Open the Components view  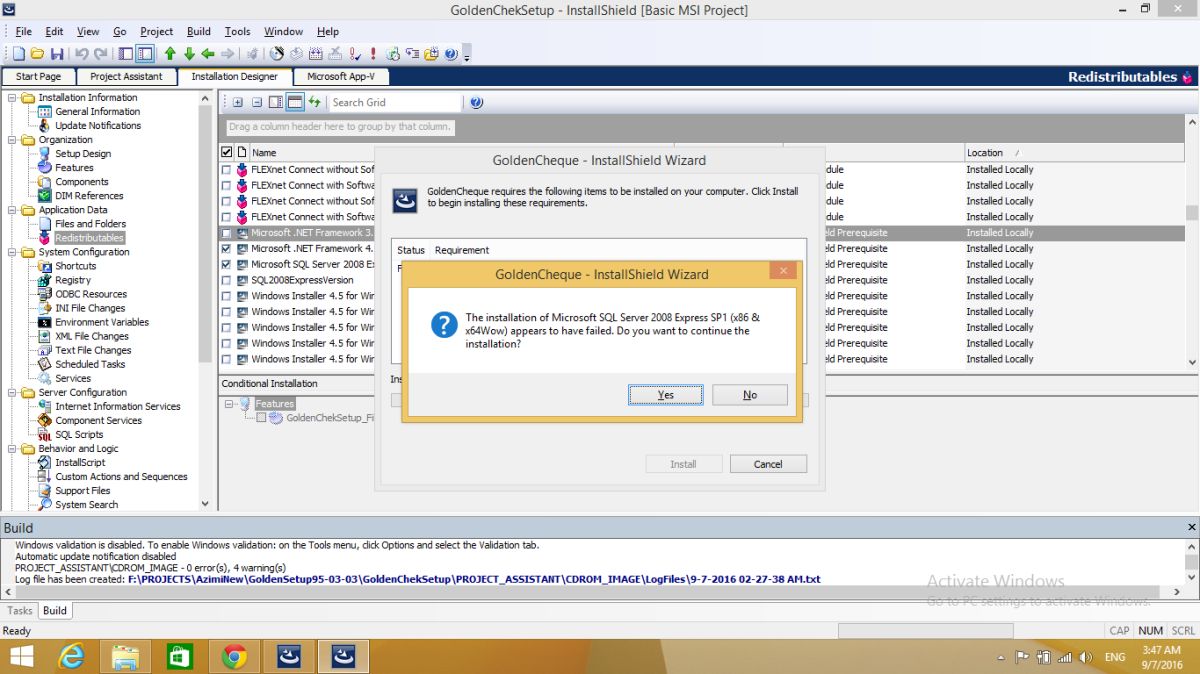[82, 182]
